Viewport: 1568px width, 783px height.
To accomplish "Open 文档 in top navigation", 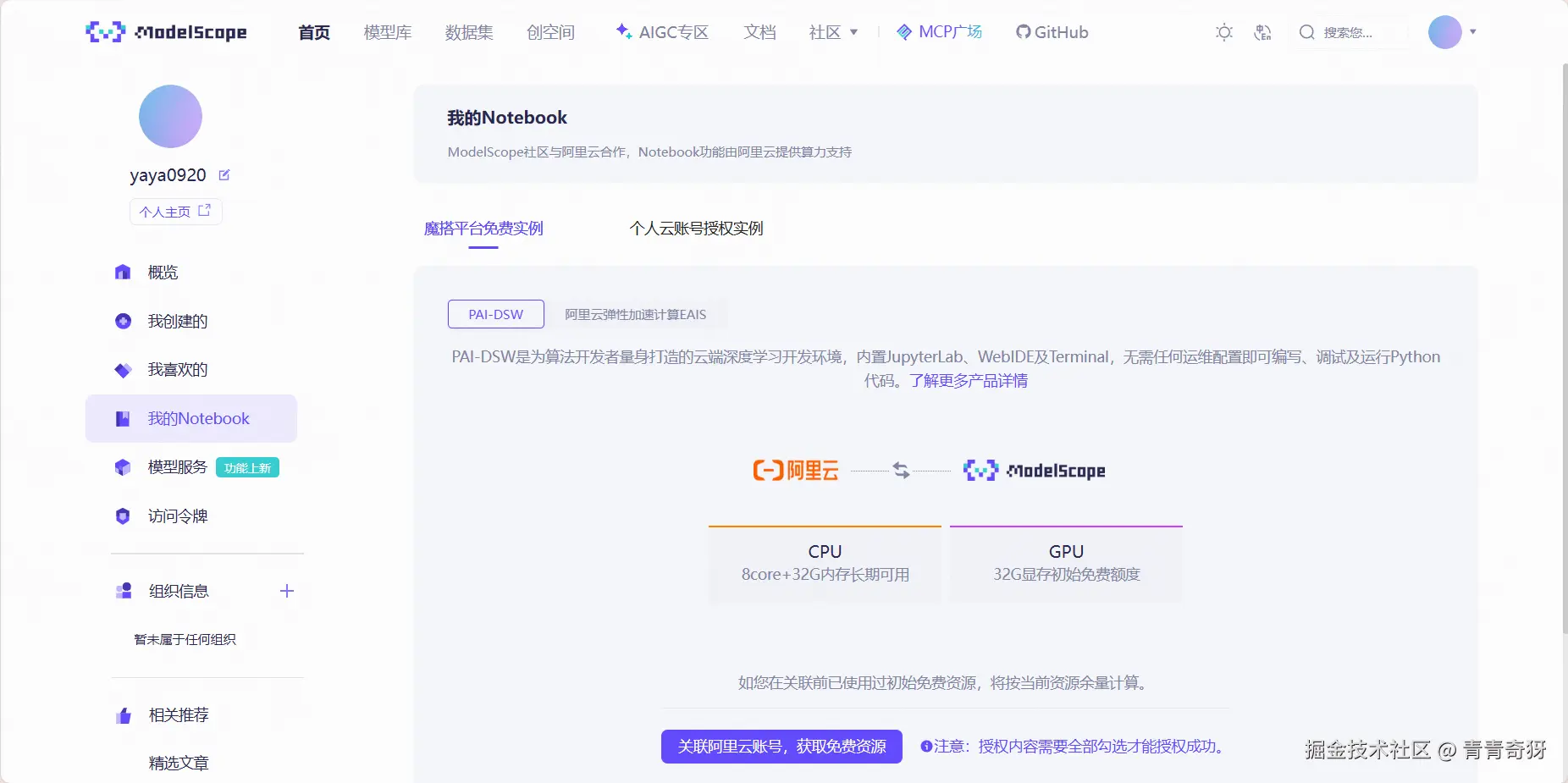I will click(x=759, y=32).
